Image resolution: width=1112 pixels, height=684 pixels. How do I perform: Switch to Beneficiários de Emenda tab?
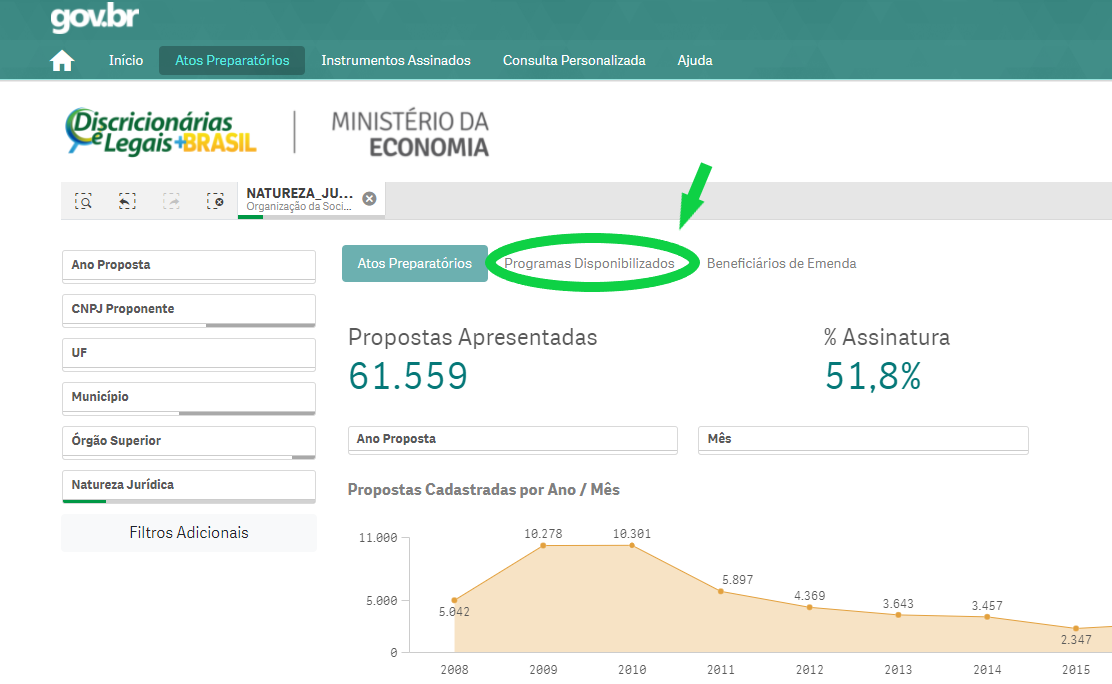coord(781,264)
